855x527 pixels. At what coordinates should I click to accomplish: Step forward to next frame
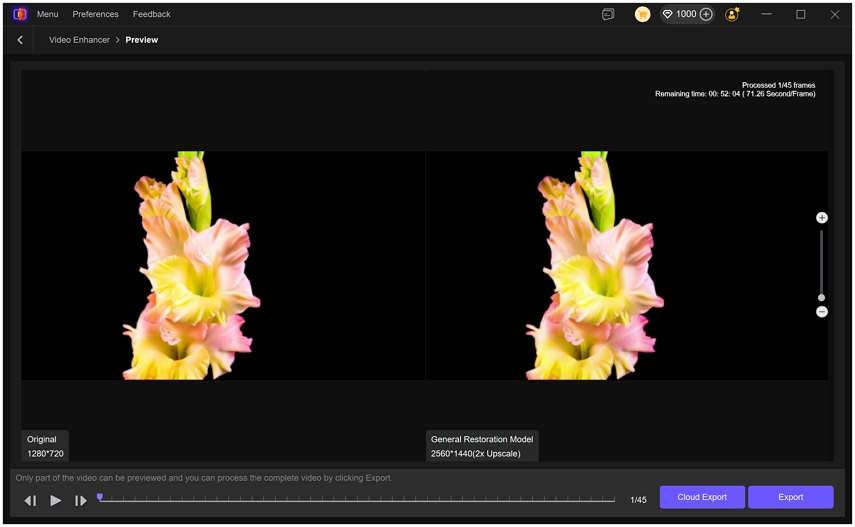point(81,500)
